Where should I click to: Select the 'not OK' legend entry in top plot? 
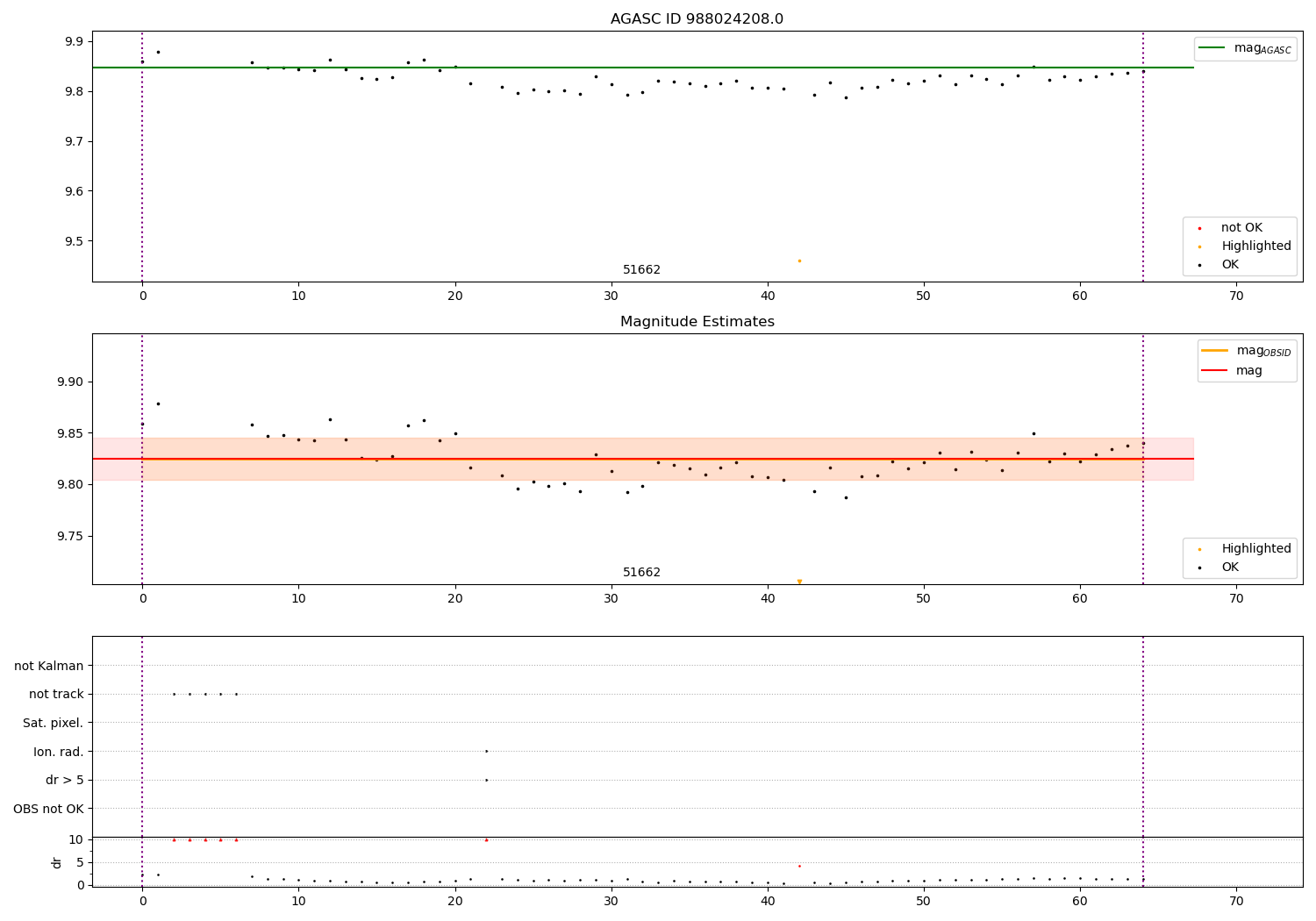[x=1241, y=228]
